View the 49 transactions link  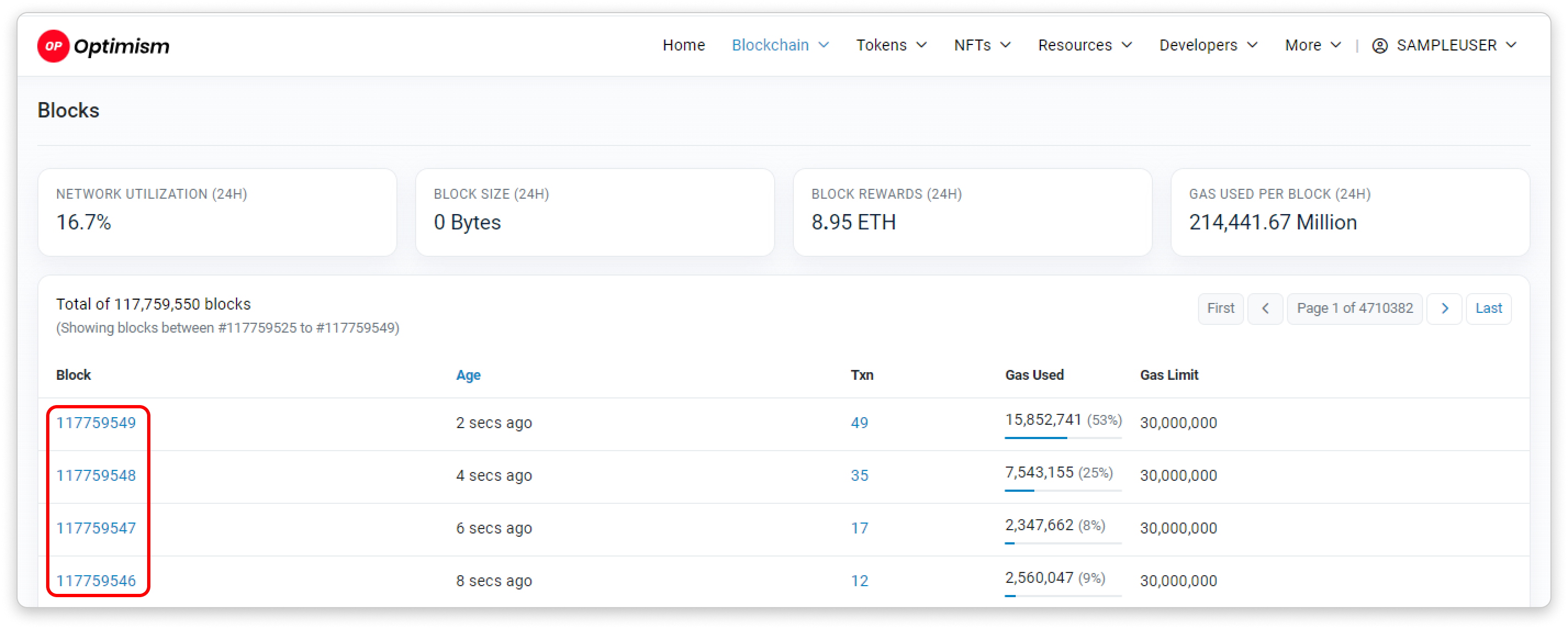click(859, 423)
